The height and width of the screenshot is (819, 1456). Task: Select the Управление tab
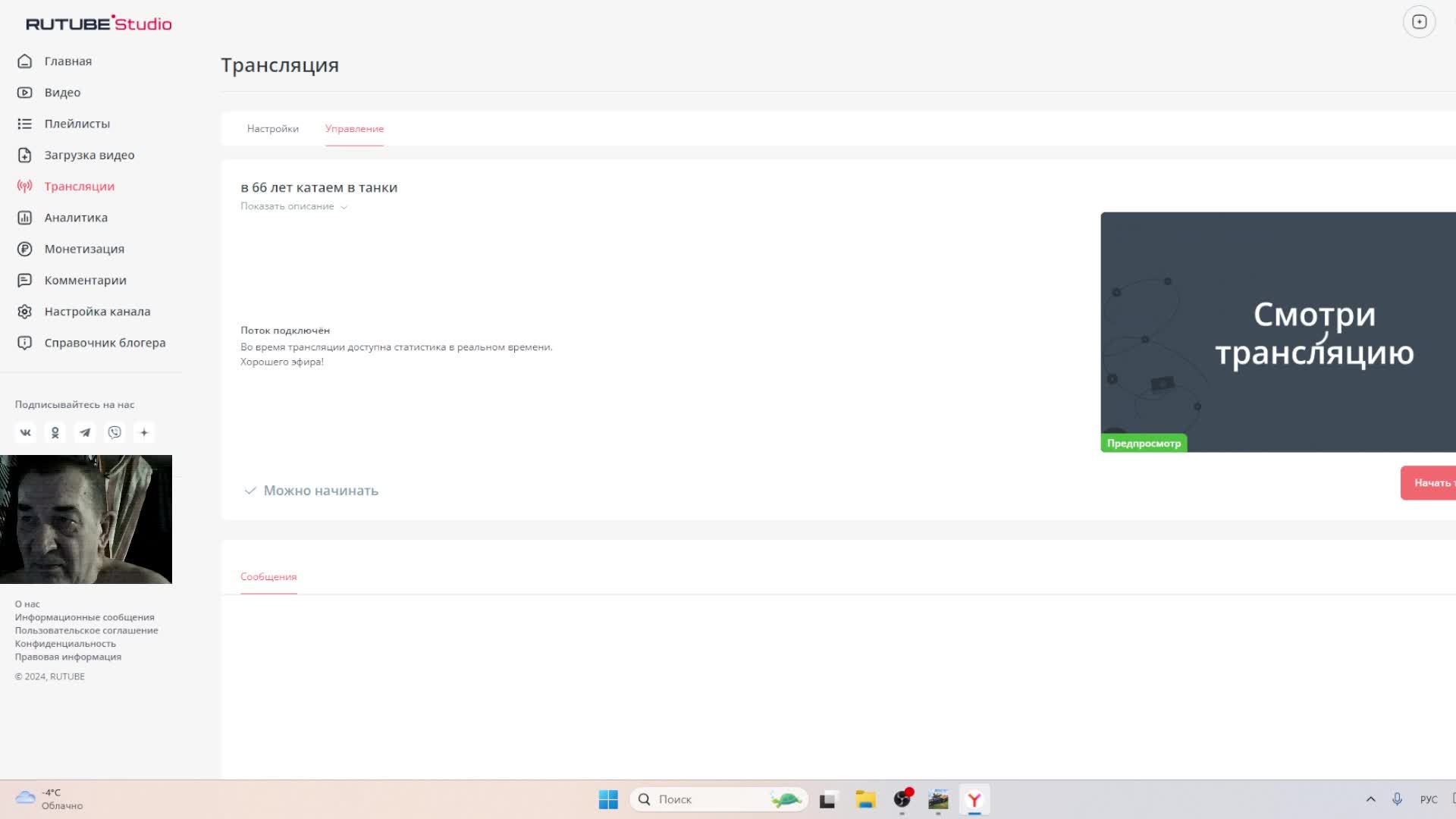point(354,129)
